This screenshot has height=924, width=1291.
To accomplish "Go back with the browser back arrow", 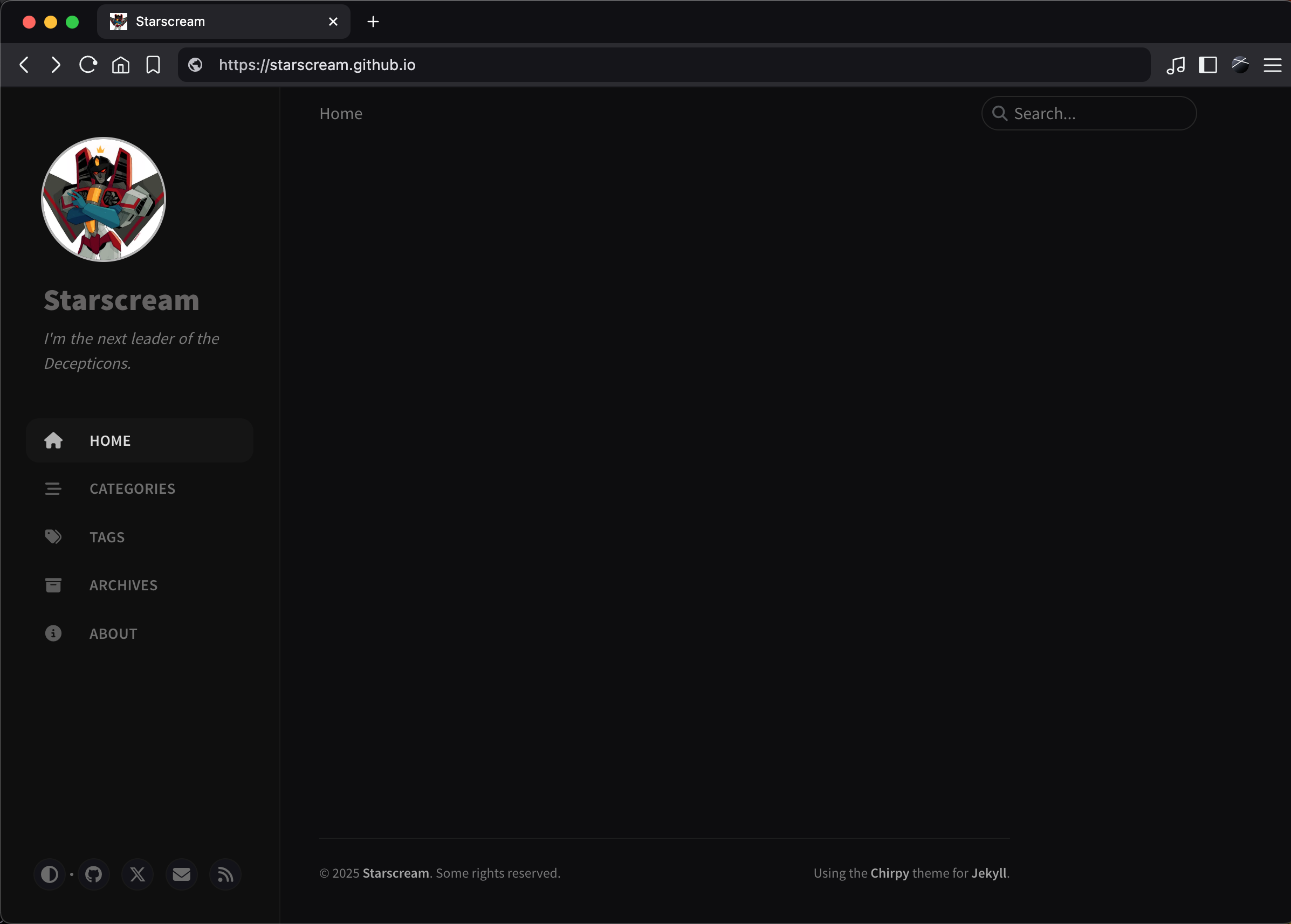I will pos(24,65).
